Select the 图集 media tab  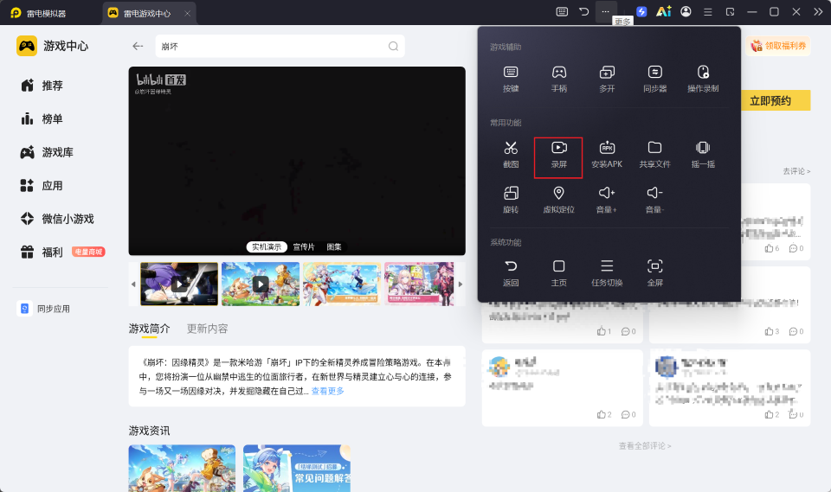tap(334, 247)
